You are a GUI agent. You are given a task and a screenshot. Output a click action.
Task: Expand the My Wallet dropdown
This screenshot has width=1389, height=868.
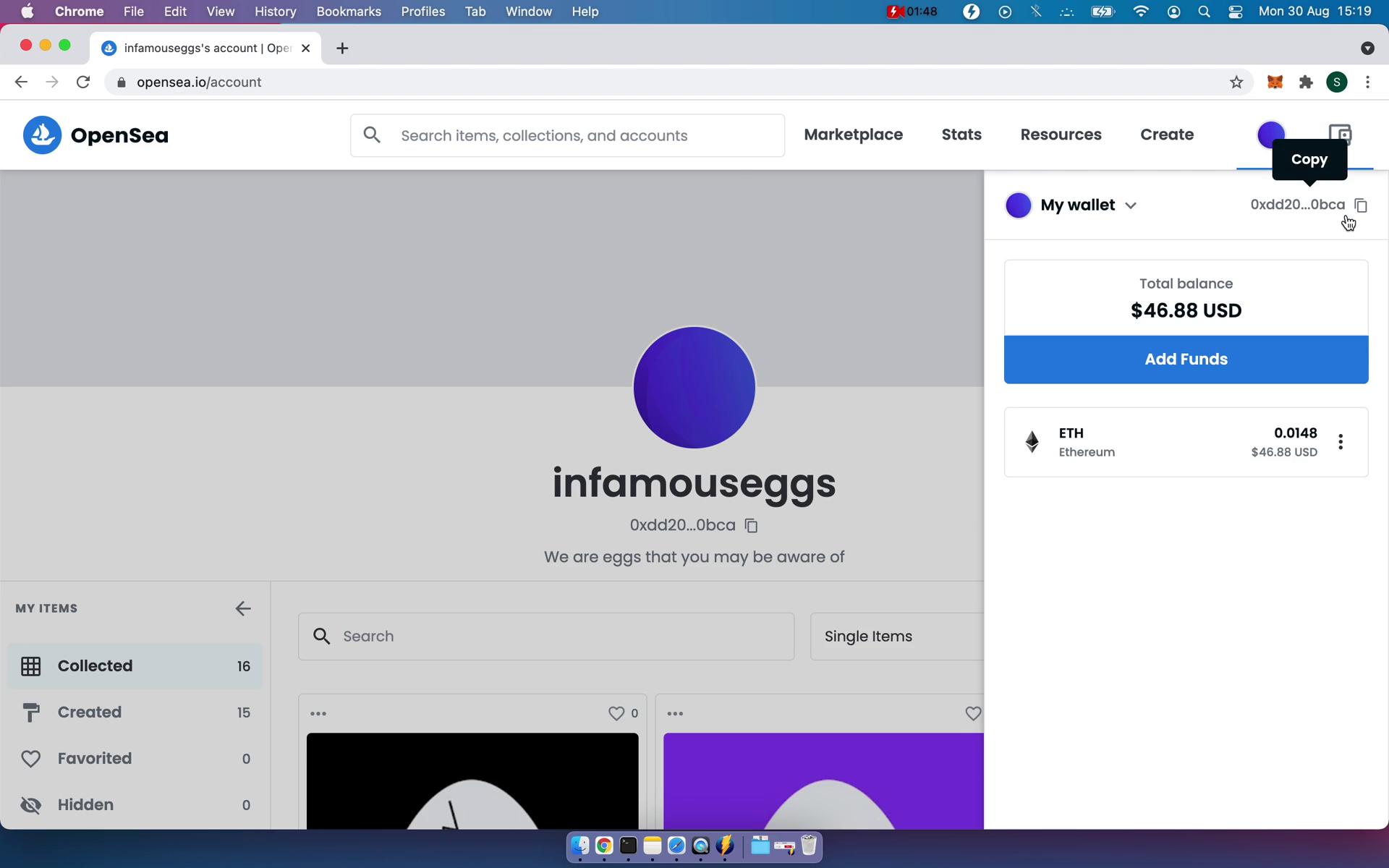(x=1131, y=205)
